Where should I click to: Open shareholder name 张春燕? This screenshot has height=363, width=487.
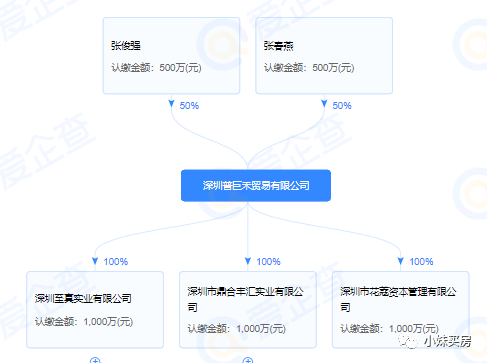[278, 46]
